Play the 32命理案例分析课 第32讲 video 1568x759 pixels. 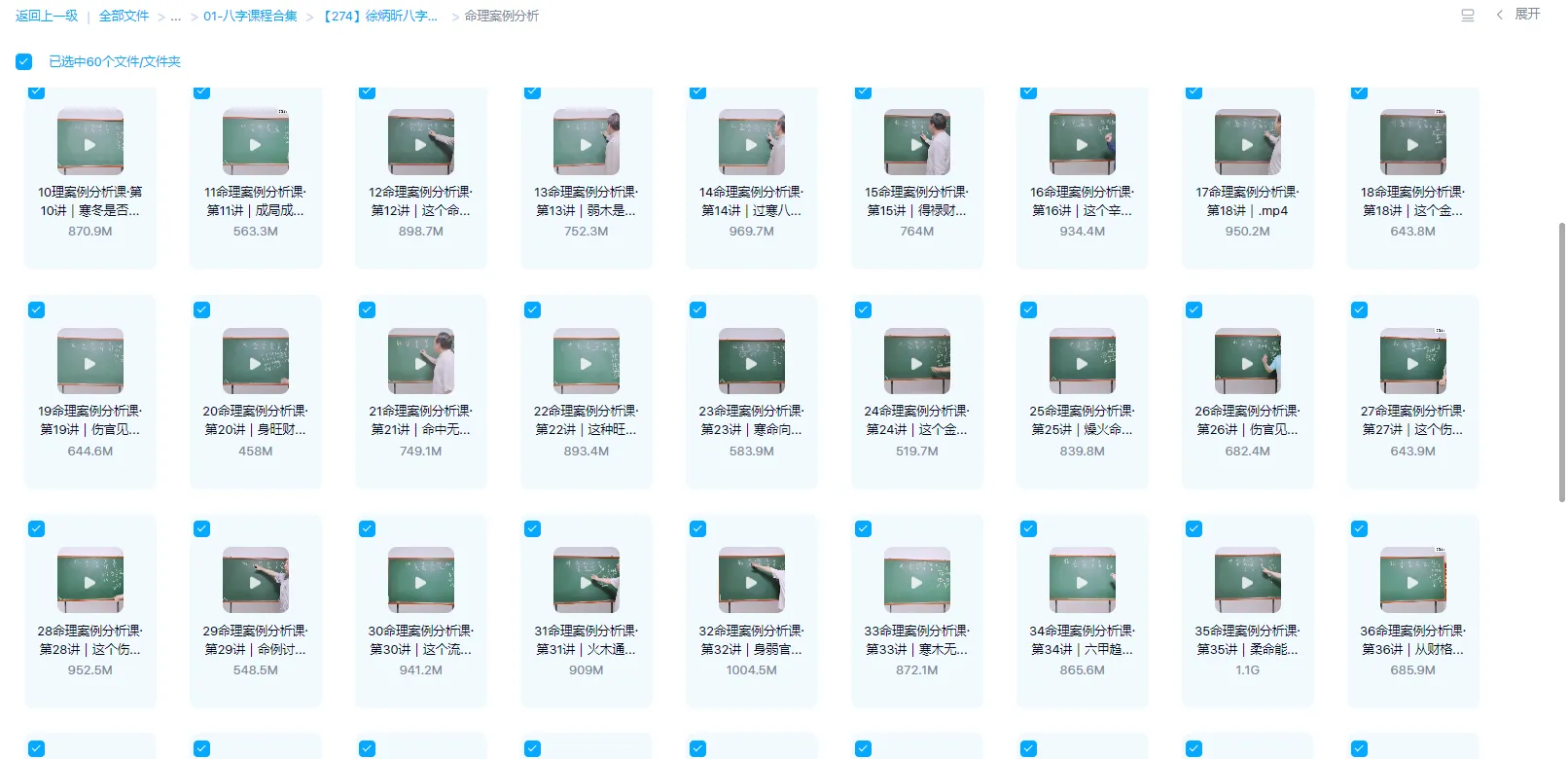click(x=751, y=582)
